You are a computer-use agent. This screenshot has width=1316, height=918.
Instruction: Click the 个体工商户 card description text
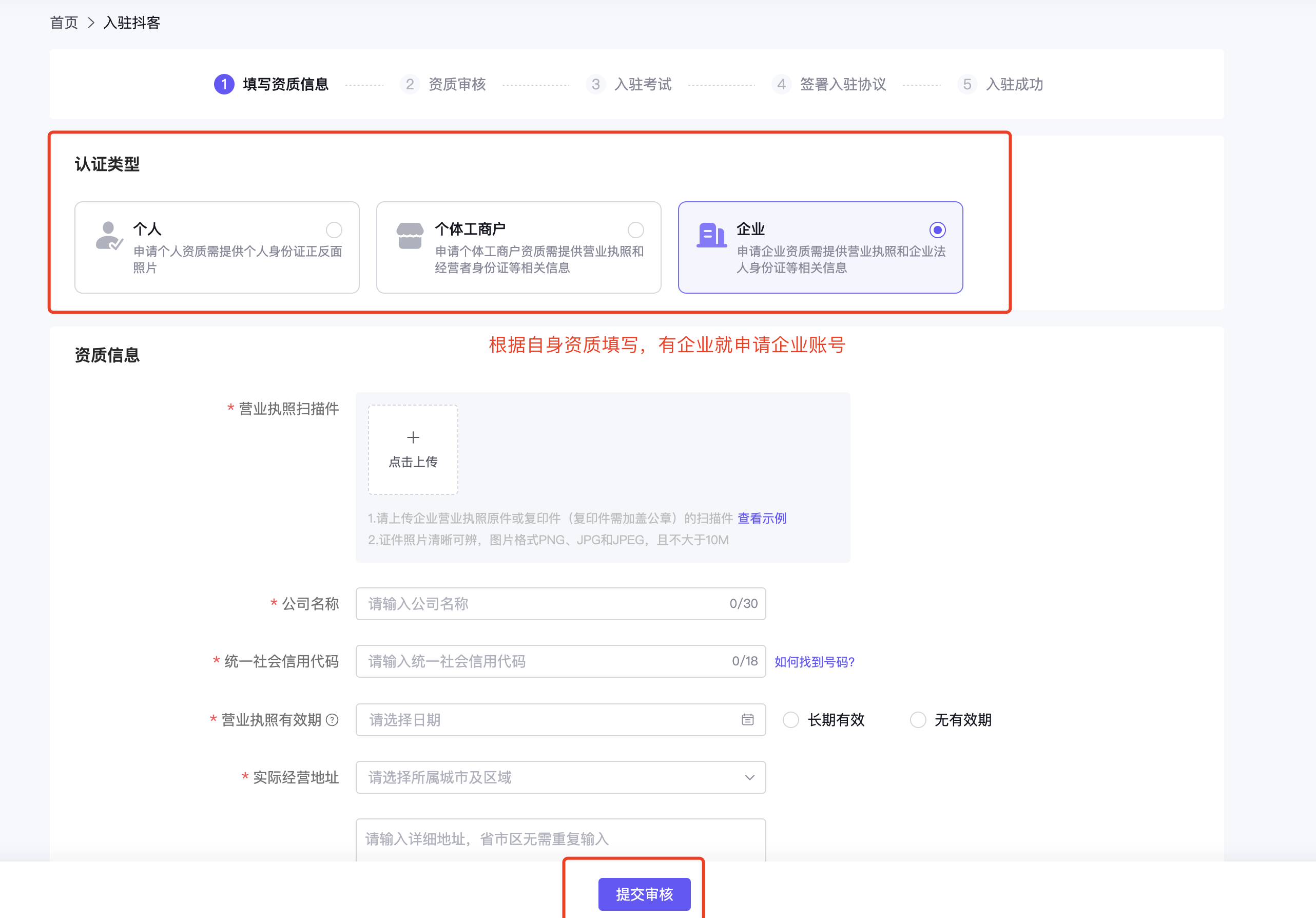(539, 259)
